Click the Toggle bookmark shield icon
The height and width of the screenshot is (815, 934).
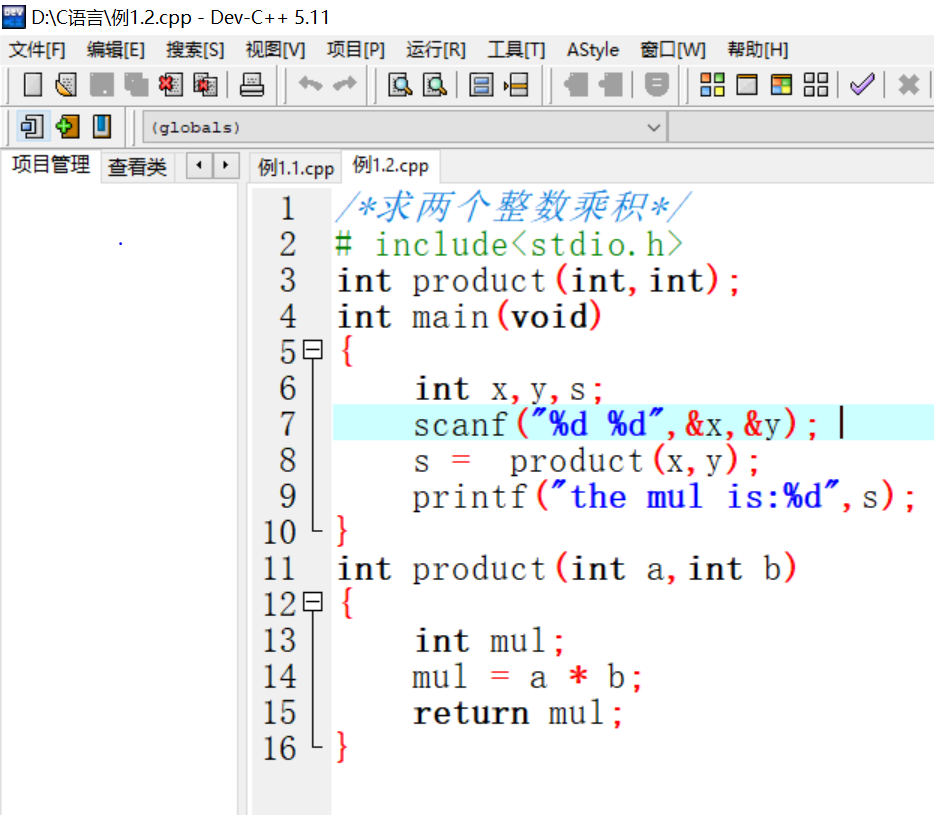(x=656, y=85)
